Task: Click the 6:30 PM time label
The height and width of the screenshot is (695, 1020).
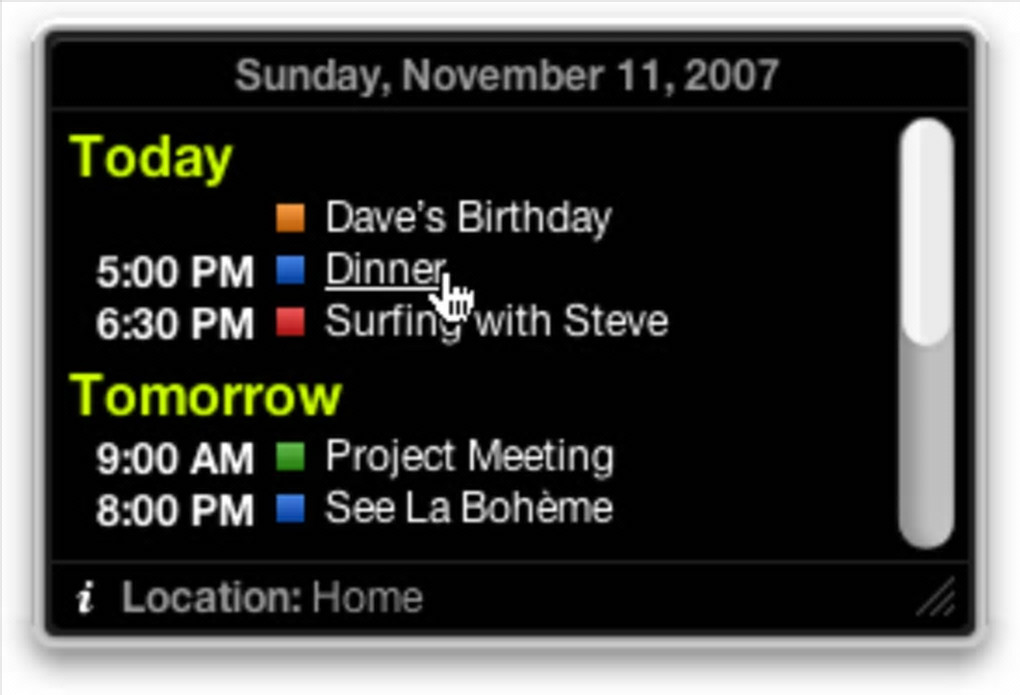Action: pyautogui.click(x=175, y=323)
